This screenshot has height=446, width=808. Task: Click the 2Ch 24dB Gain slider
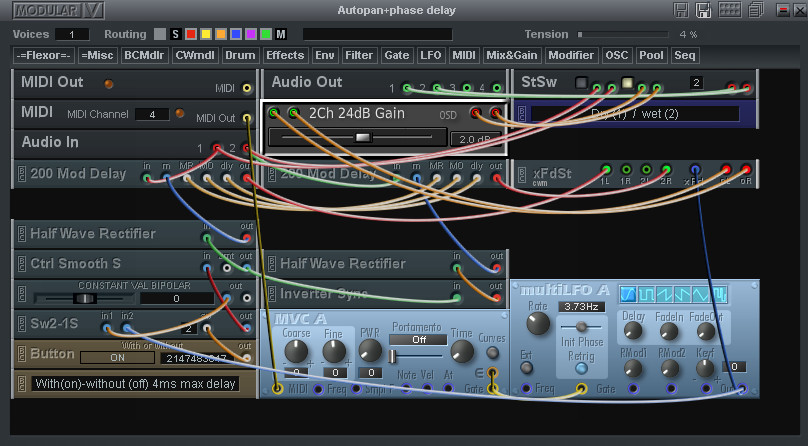362,137
